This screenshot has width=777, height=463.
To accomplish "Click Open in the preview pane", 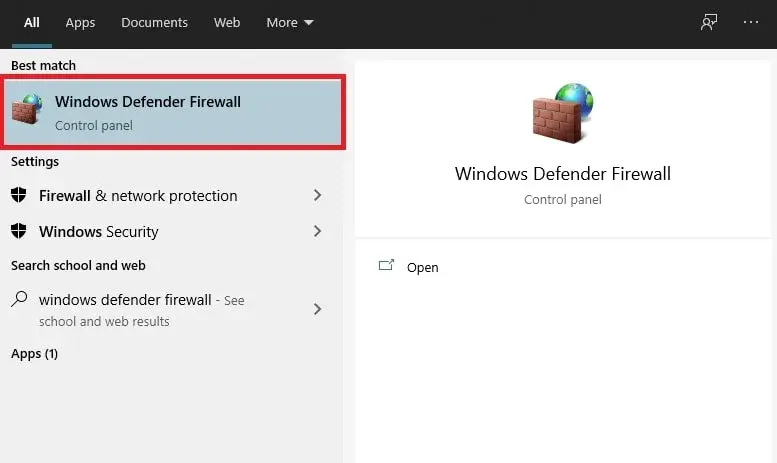I will (x=423, y=268).
